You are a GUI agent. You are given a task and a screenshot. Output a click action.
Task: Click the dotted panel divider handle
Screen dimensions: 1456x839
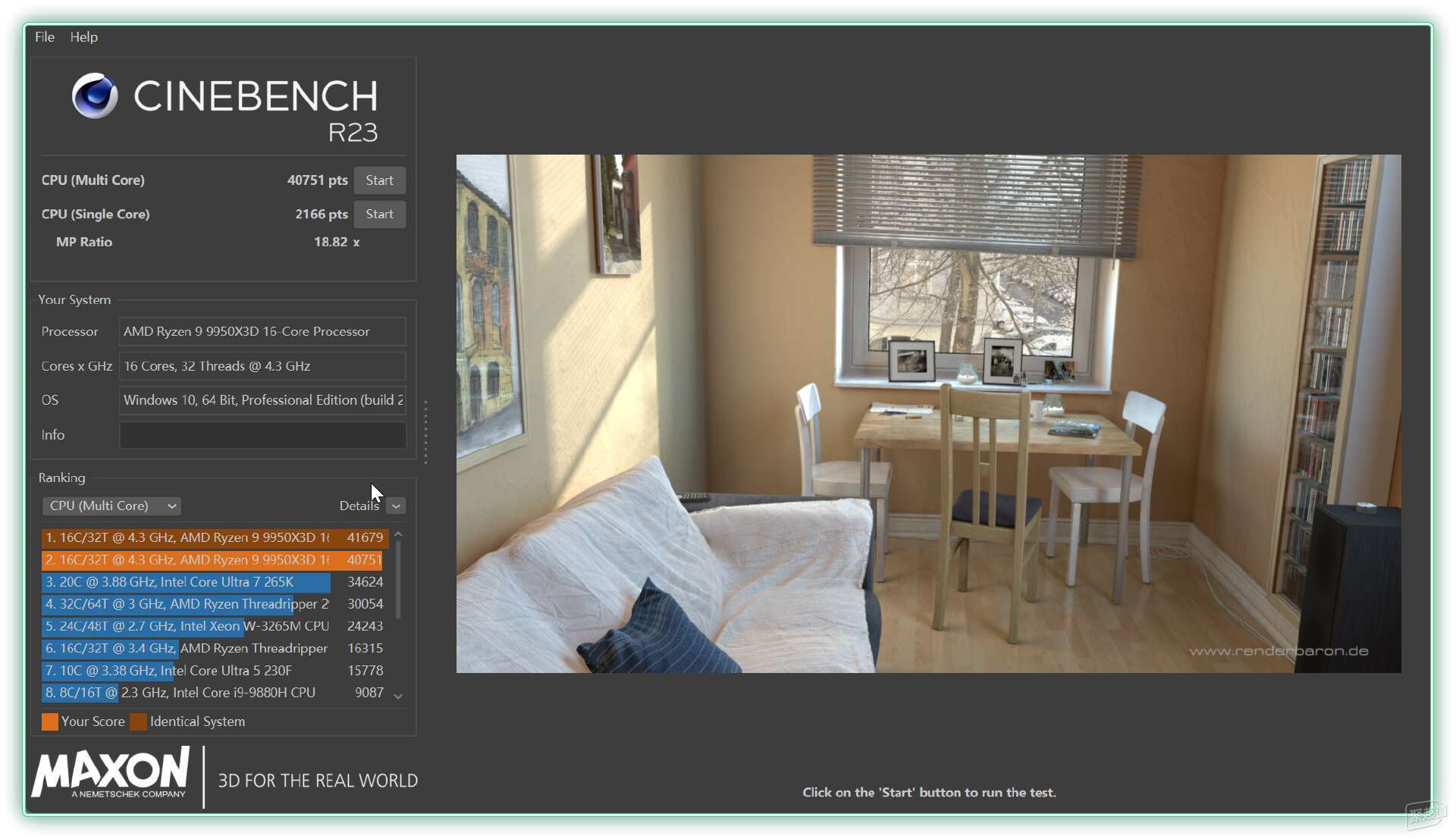[425, 432]
